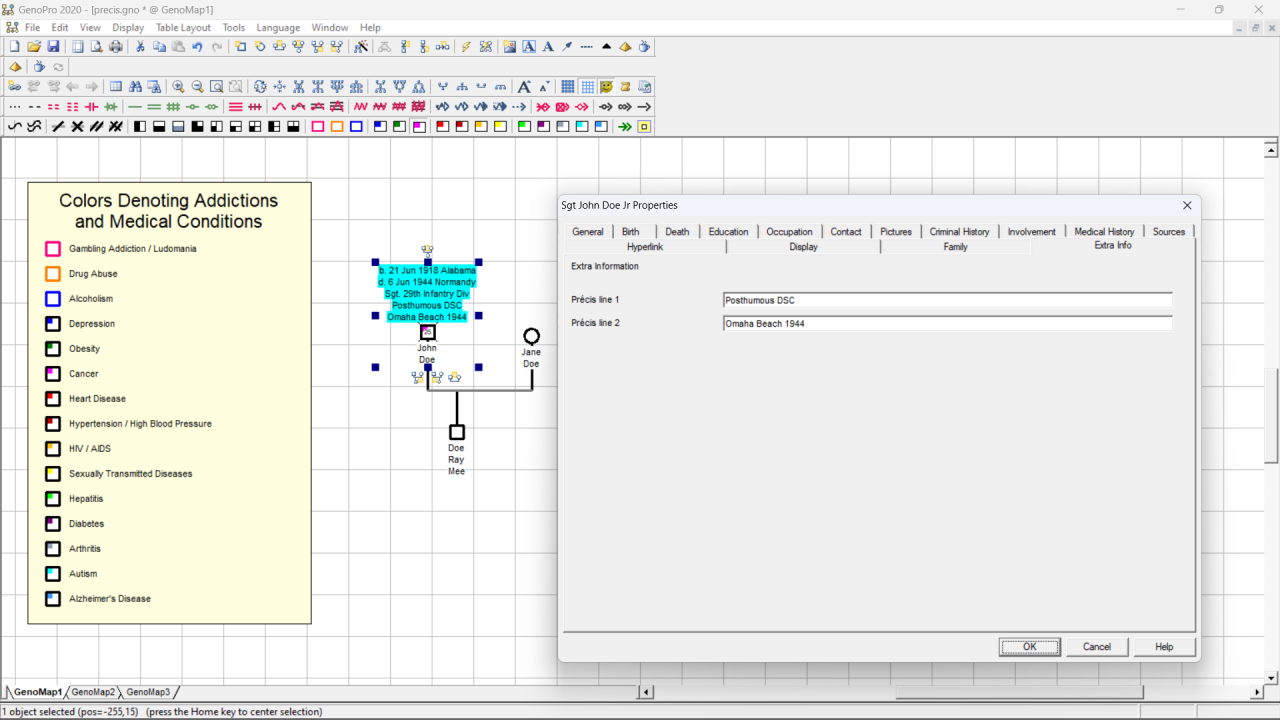Screen dimensions: 1280x720
Task: Apply the orange Drug Abuse toolbar swatch
Action: coord(337,127)
